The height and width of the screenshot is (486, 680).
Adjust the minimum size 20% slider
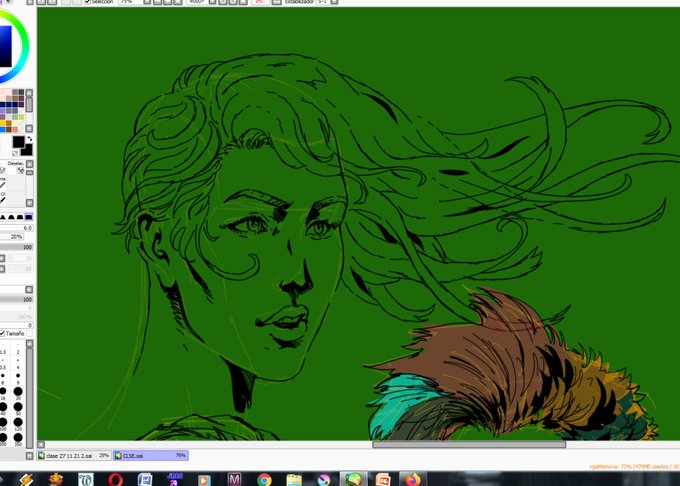pyautogui.click(x=11, y=237)
